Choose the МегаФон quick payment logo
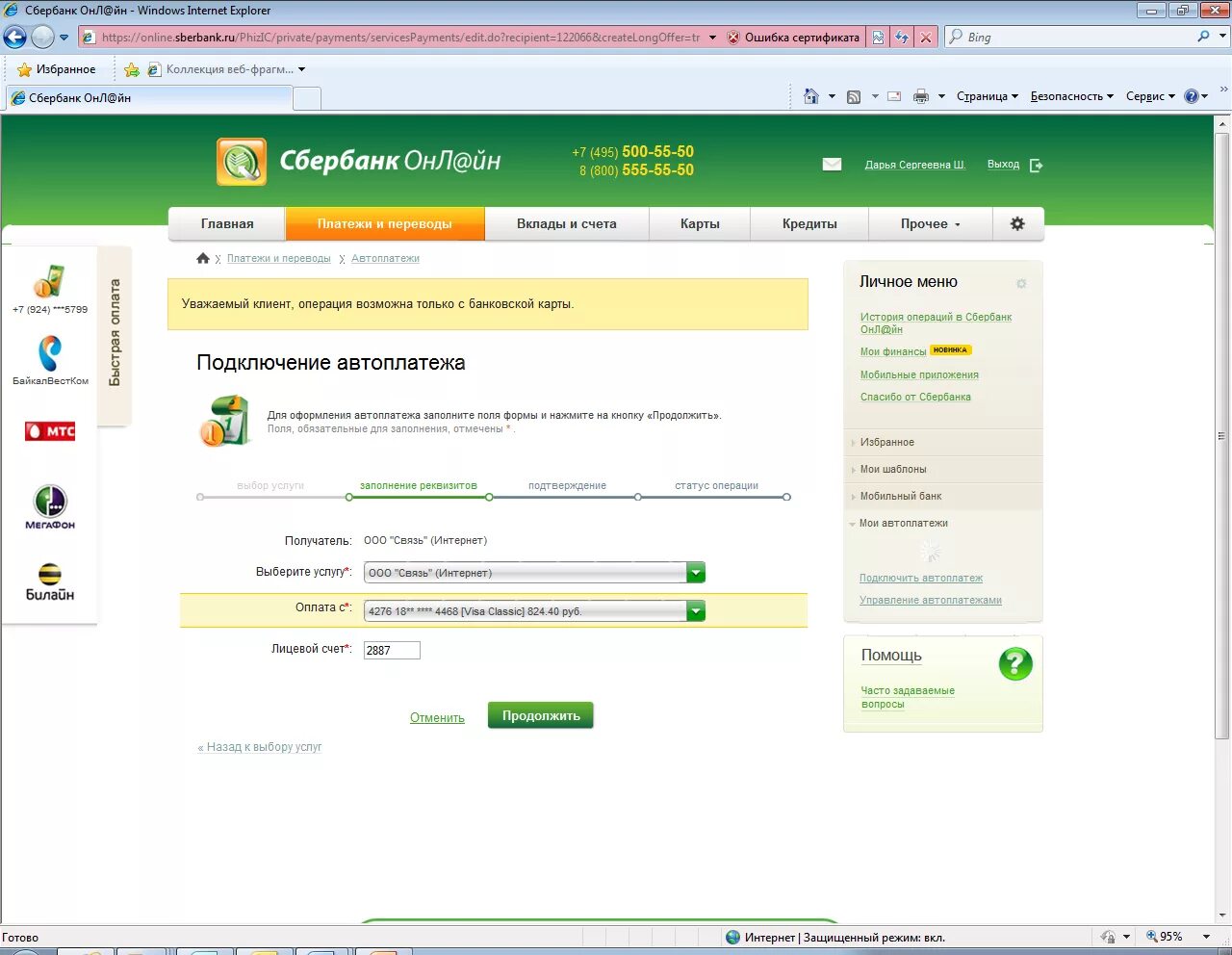 (50, 507)
